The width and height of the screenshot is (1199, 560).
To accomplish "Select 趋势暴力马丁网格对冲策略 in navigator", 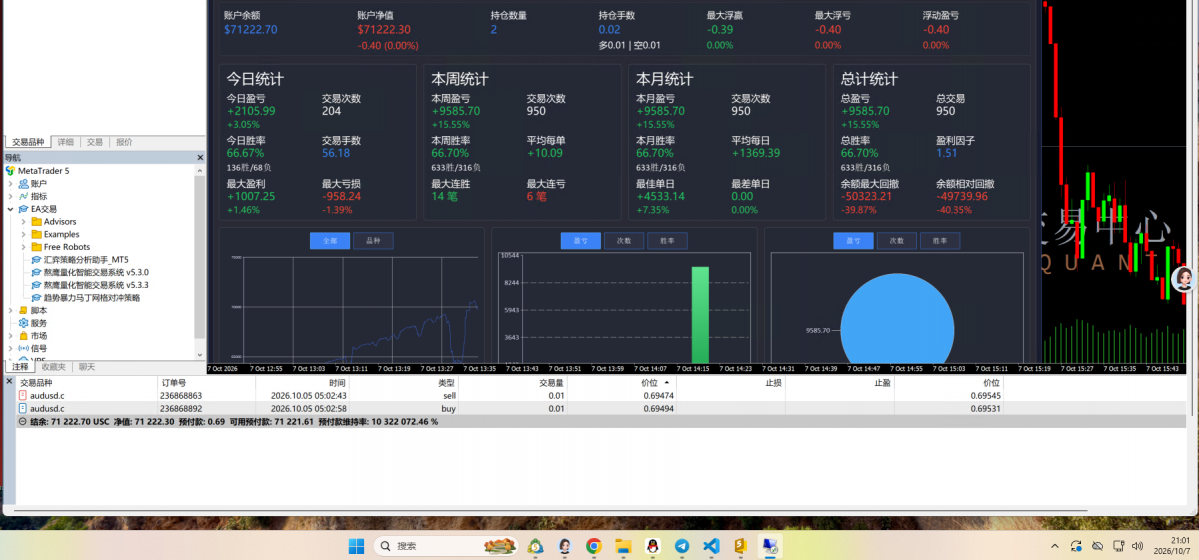I will [x=93, y=298].
